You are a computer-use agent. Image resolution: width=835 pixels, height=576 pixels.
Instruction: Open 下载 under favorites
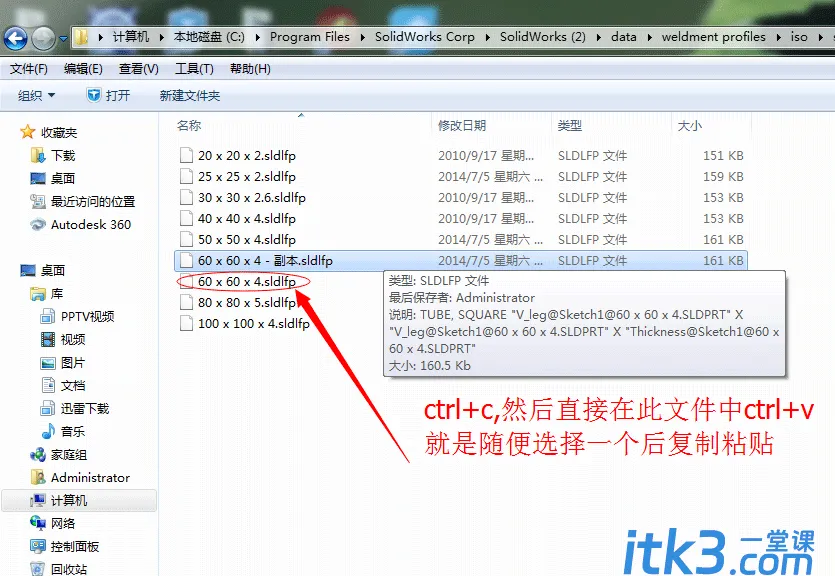[53, 155]
